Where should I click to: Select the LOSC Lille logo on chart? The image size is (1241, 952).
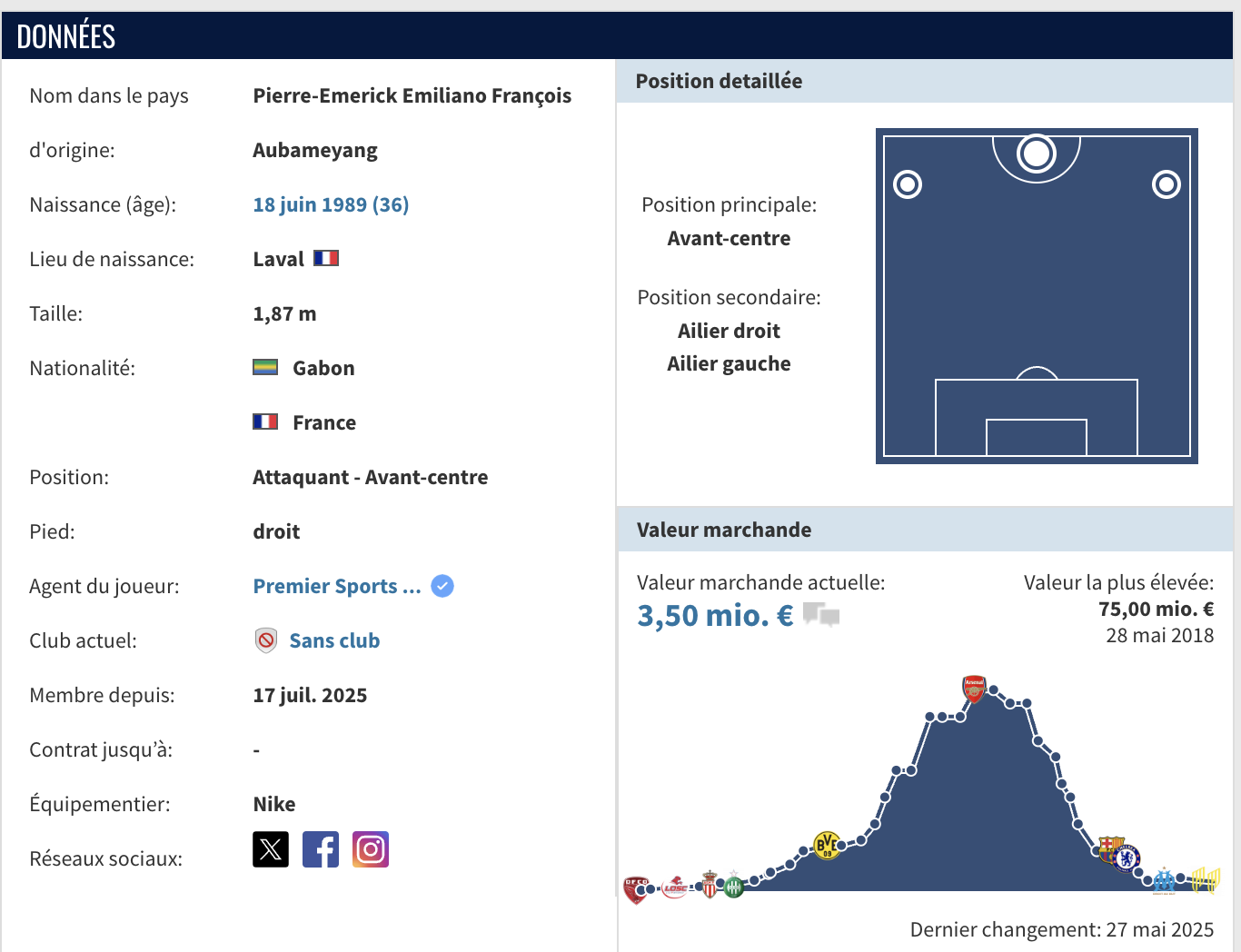(x=675, y=888)
